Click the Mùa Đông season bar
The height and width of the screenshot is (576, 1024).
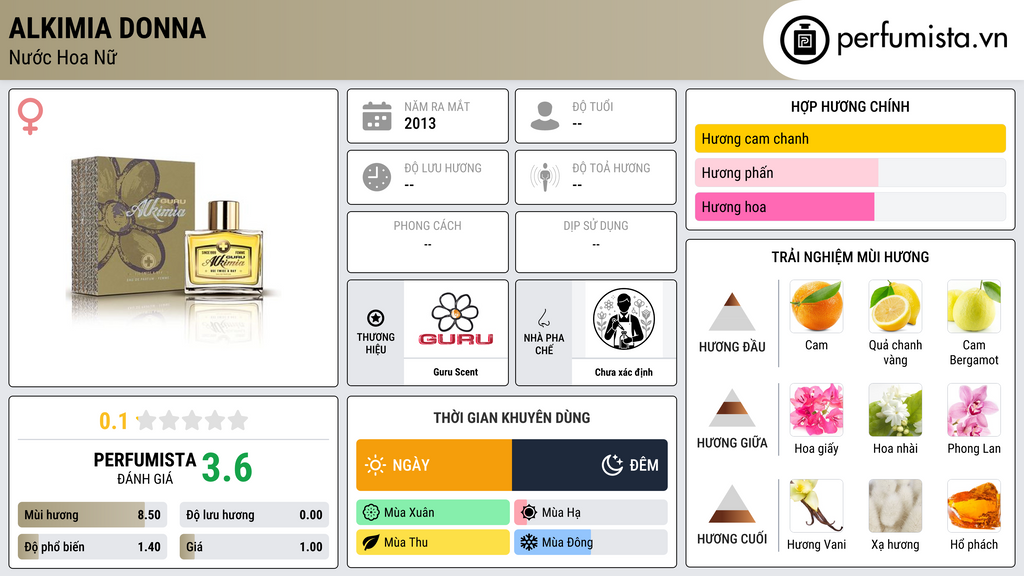(591, 542)
